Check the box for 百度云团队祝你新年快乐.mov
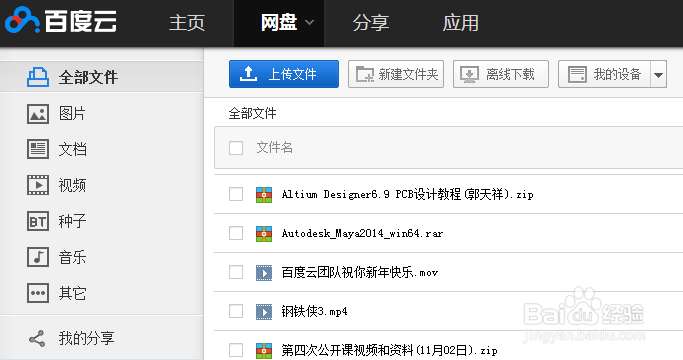 click(236, 272)
